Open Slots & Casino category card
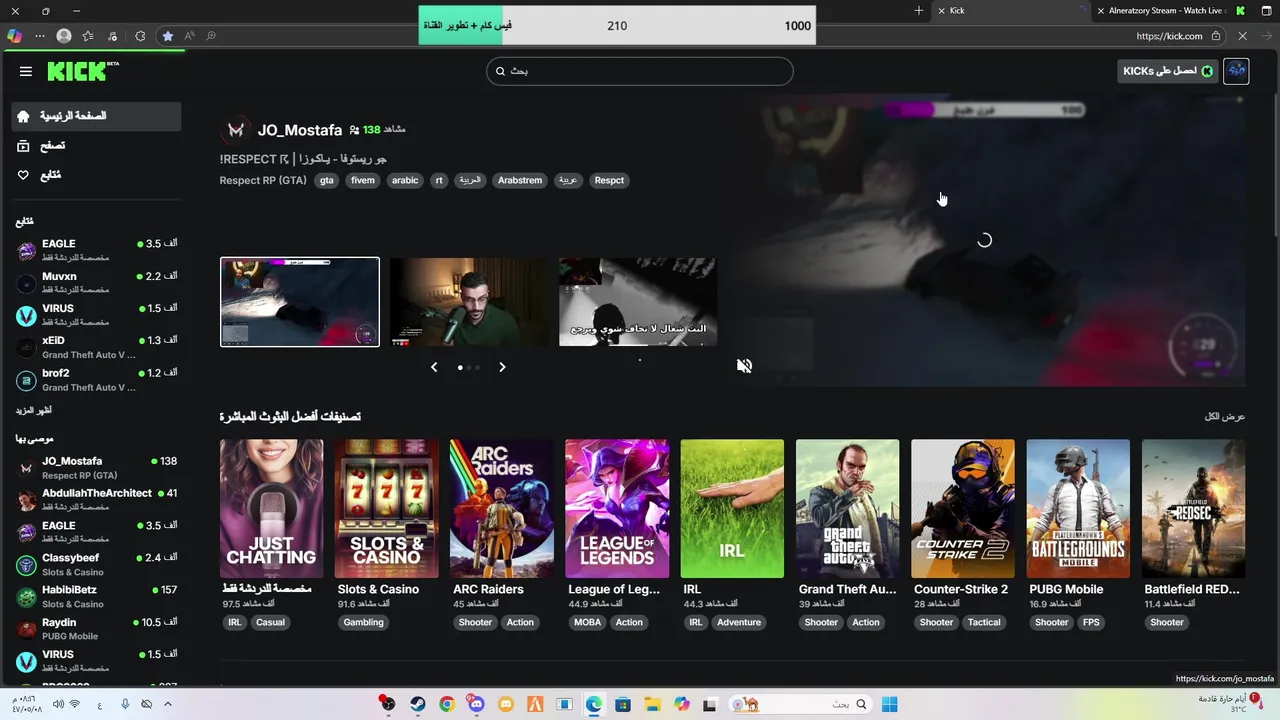 click(x=387, y=509)
